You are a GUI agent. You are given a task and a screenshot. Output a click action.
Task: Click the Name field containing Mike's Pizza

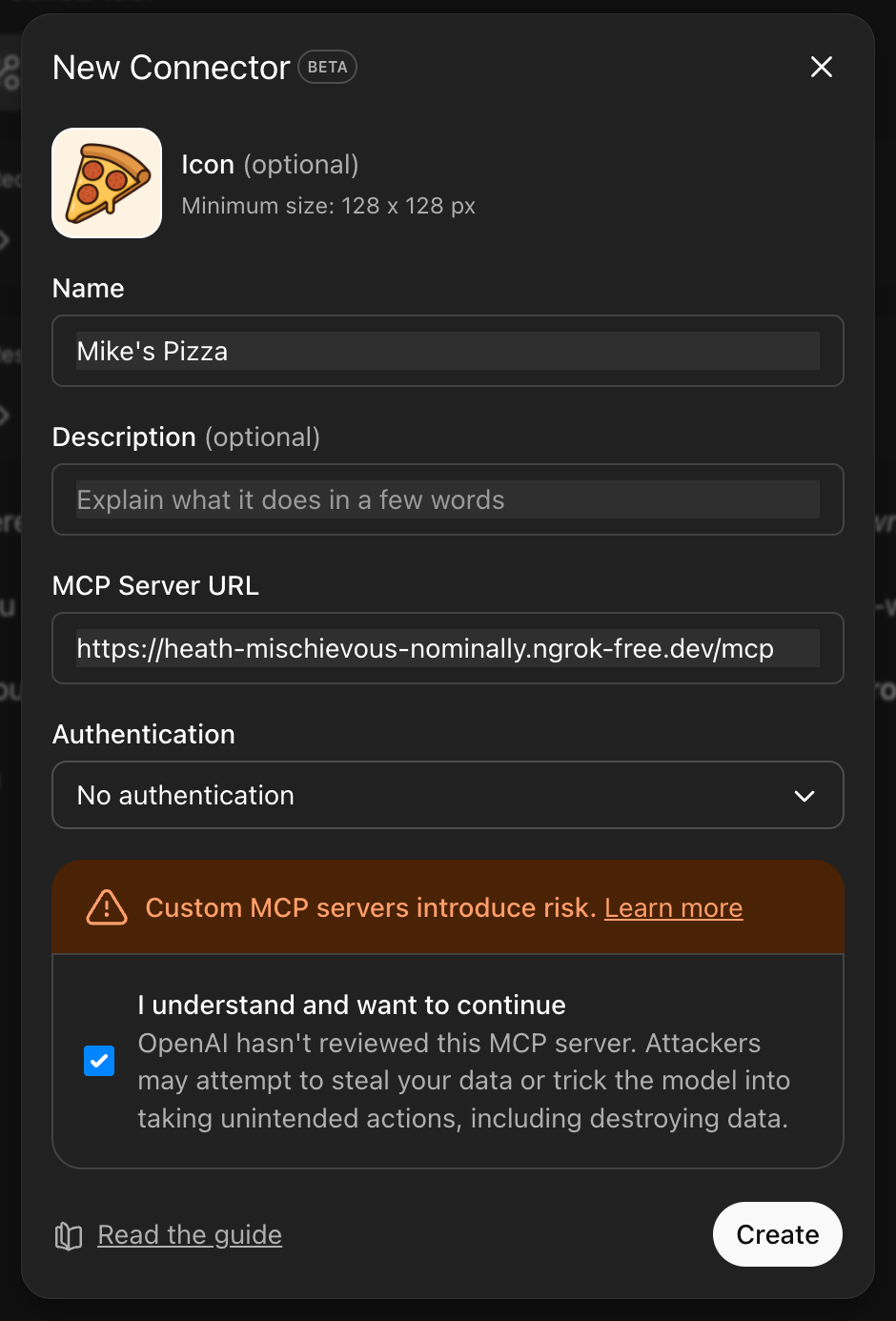coord(448,351)
